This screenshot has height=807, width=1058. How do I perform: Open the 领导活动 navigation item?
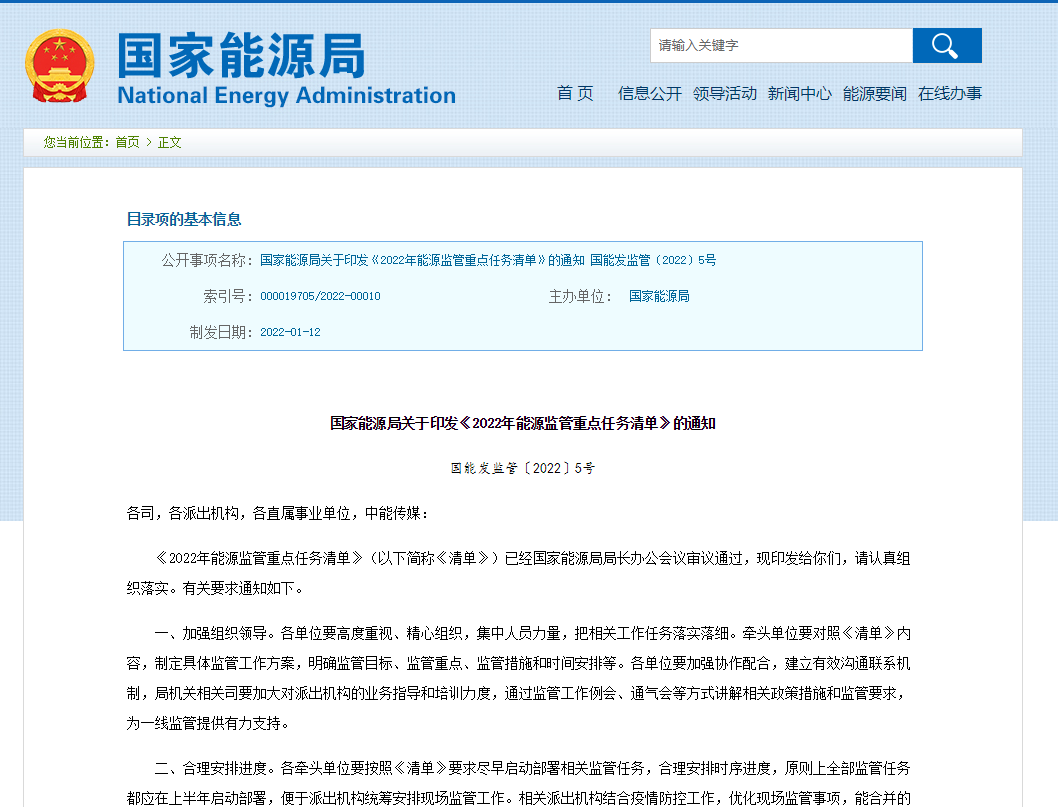[725, 93]
